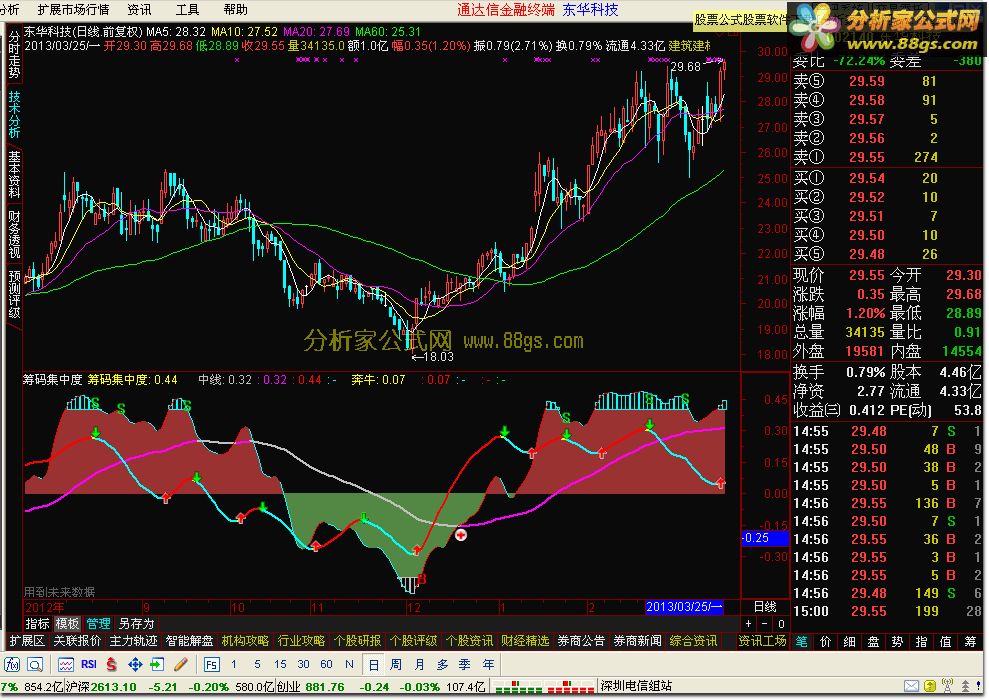Click the red B signal marker
Viewport: 989px width, 700px height.
pos(422,578)
